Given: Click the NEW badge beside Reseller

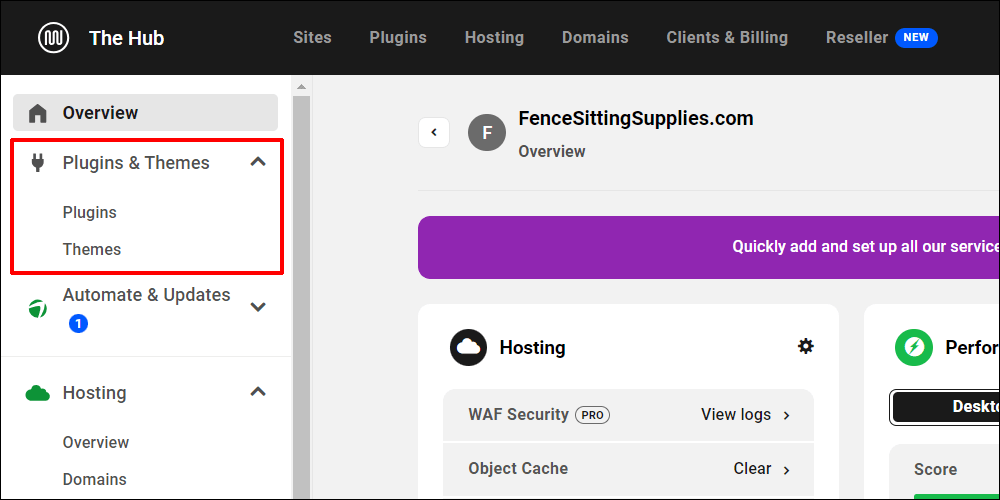Looking at the screenshot, I should 916,38.
